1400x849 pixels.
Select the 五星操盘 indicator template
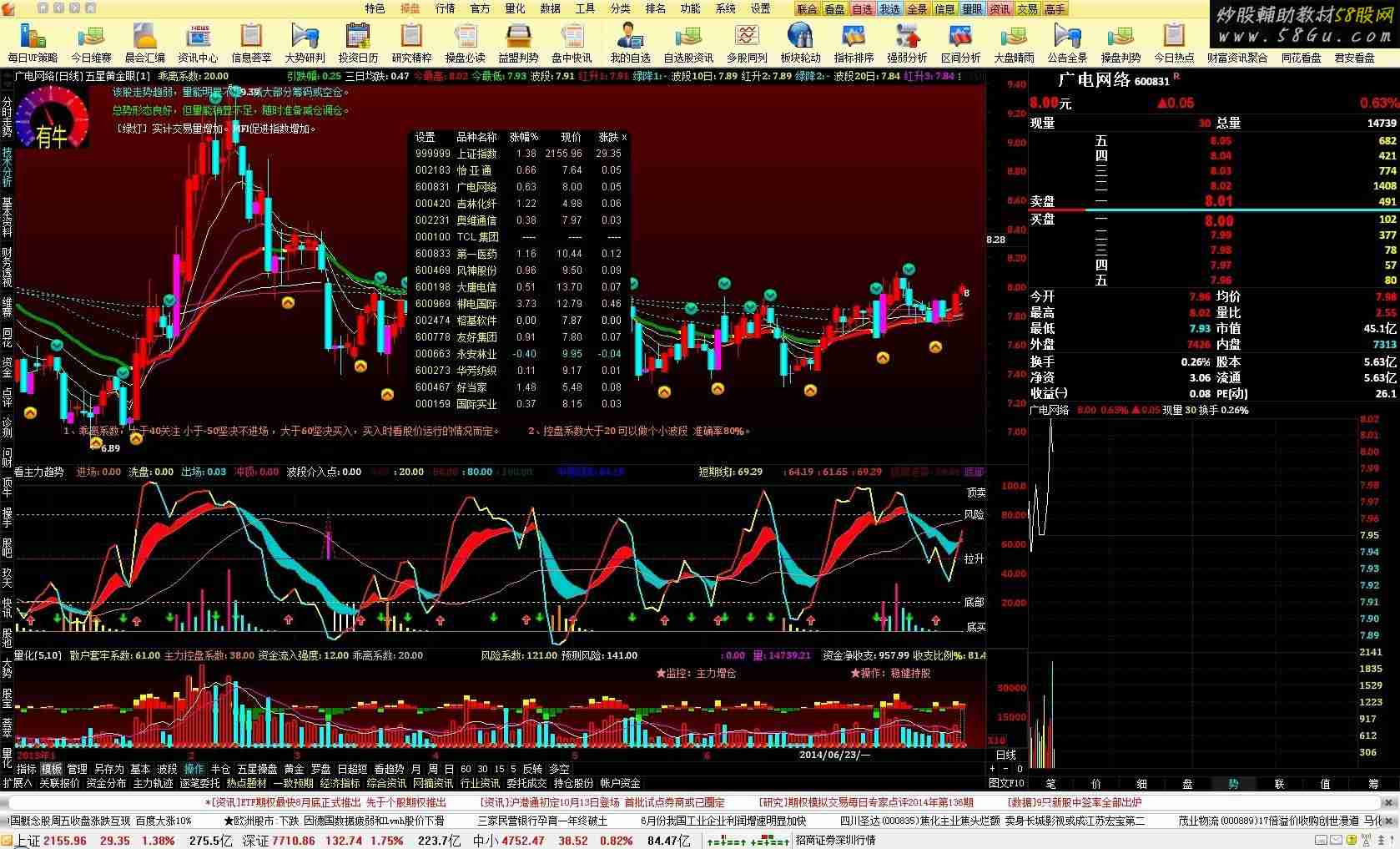(257, 769)
